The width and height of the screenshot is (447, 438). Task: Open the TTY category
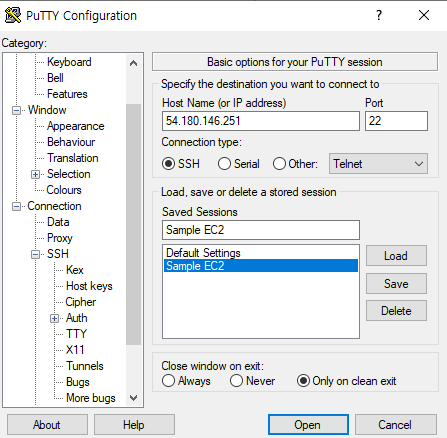76,334
